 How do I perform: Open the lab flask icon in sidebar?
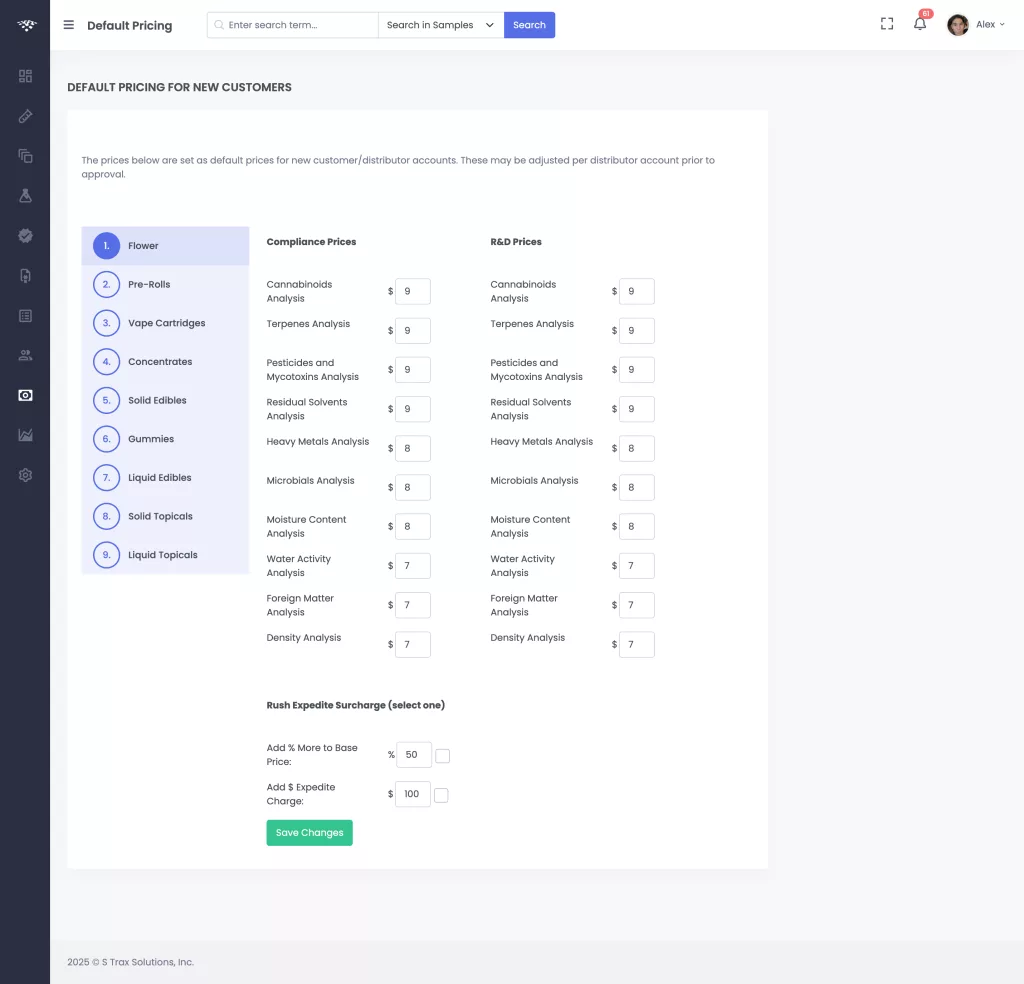(25, 196)
